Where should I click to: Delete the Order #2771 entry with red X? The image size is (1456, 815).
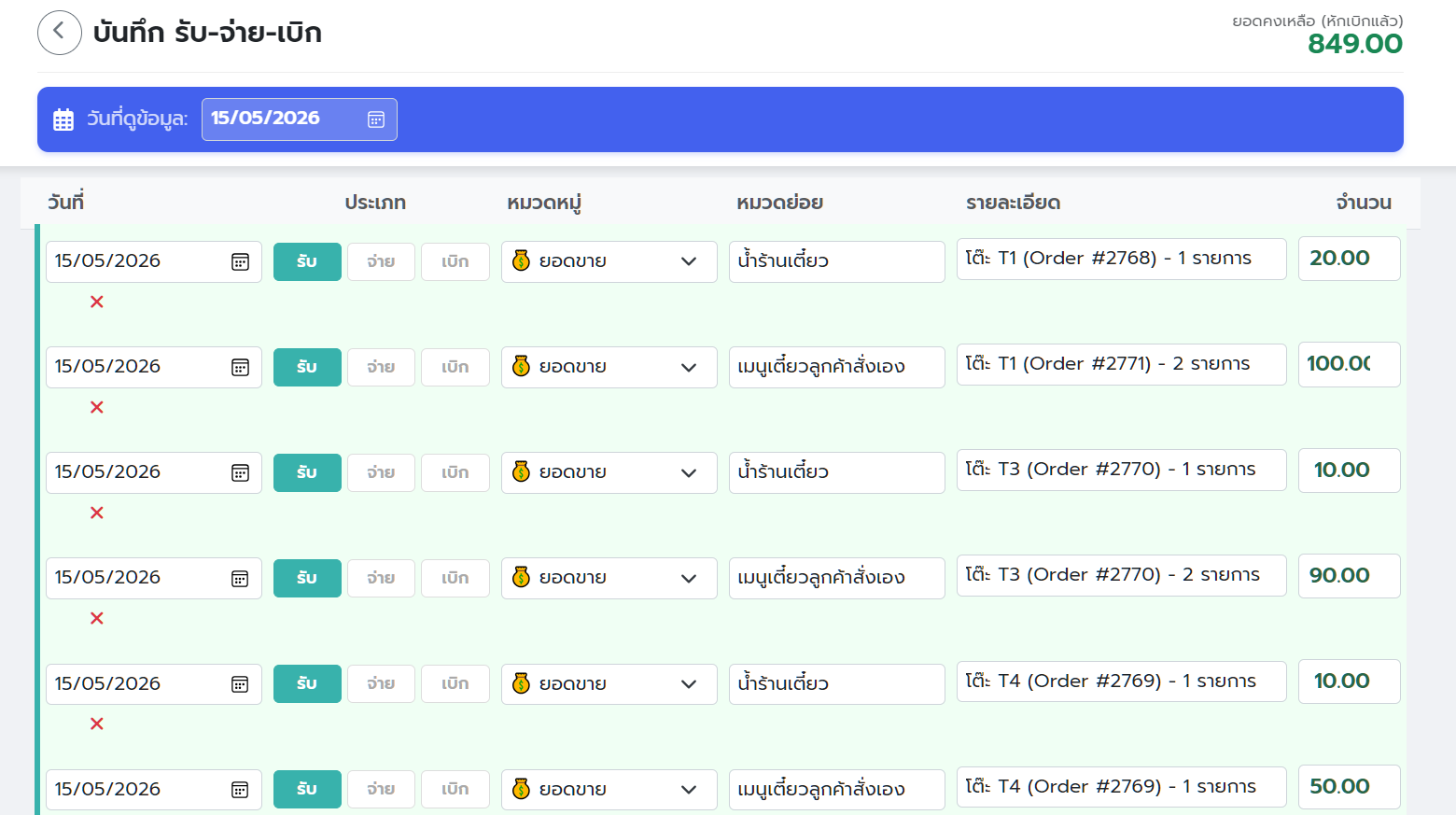pyautogui.click(x=97, y=407)
